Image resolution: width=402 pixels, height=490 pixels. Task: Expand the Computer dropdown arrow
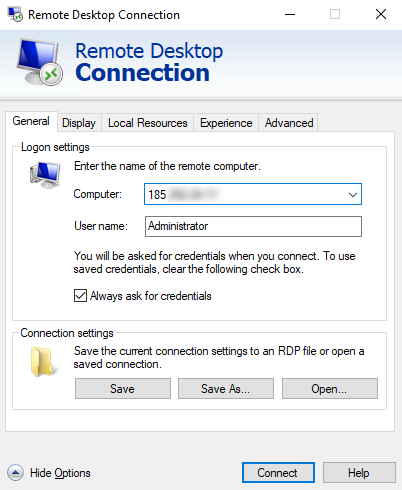[x=353, y=194]
